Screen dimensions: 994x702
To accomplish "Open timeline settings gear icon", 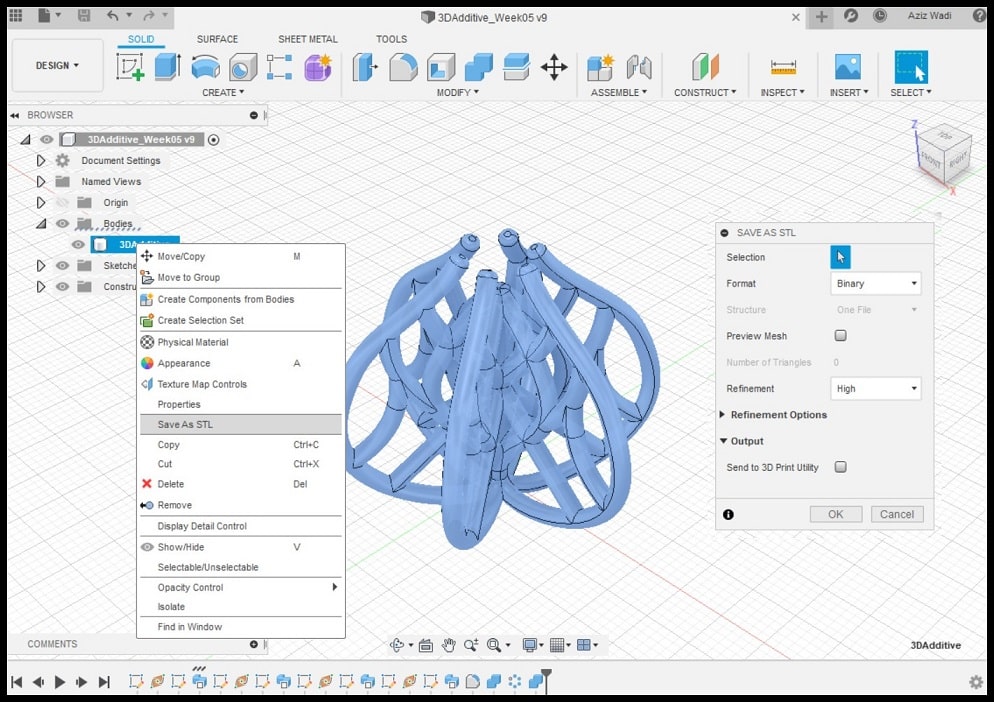I will [976, 682].
